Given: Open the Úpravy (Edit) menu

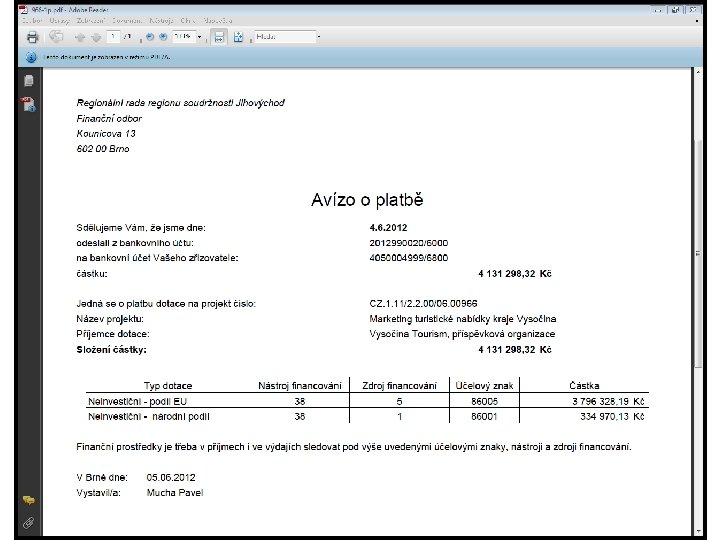Looking at the screenshot, I should click(59, 21).
